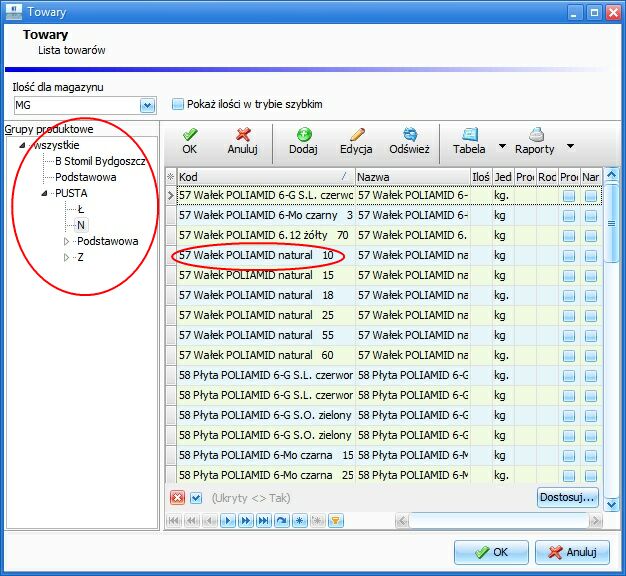Refresh the list with Odśwież

410,141
